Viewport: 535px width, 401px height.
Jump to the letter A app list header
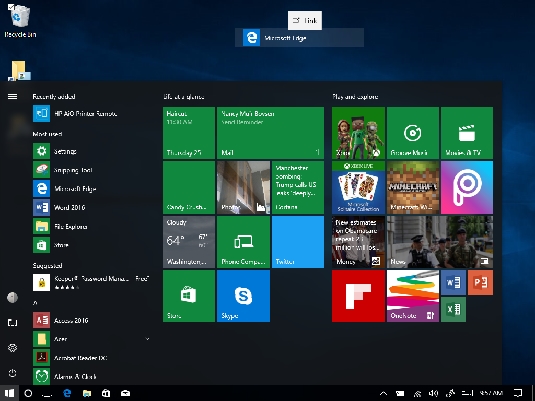click(35, 303)
